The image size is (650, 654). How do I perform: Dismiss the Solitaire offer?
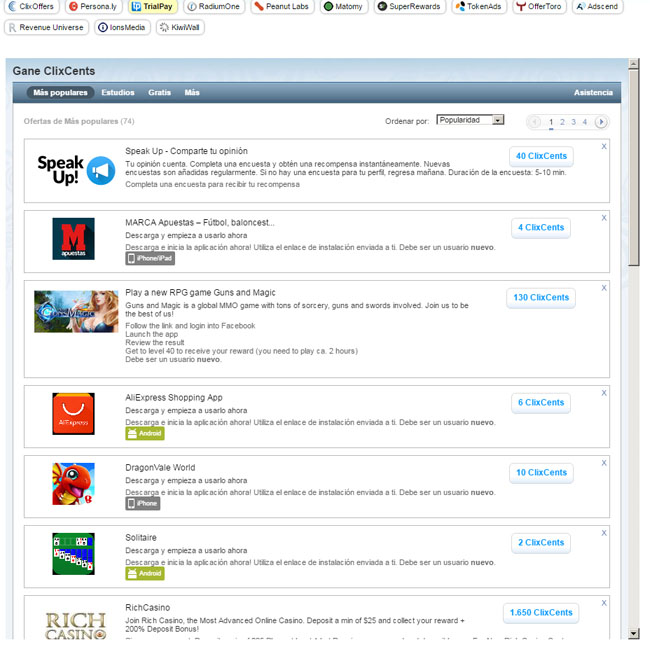point(604,533)
